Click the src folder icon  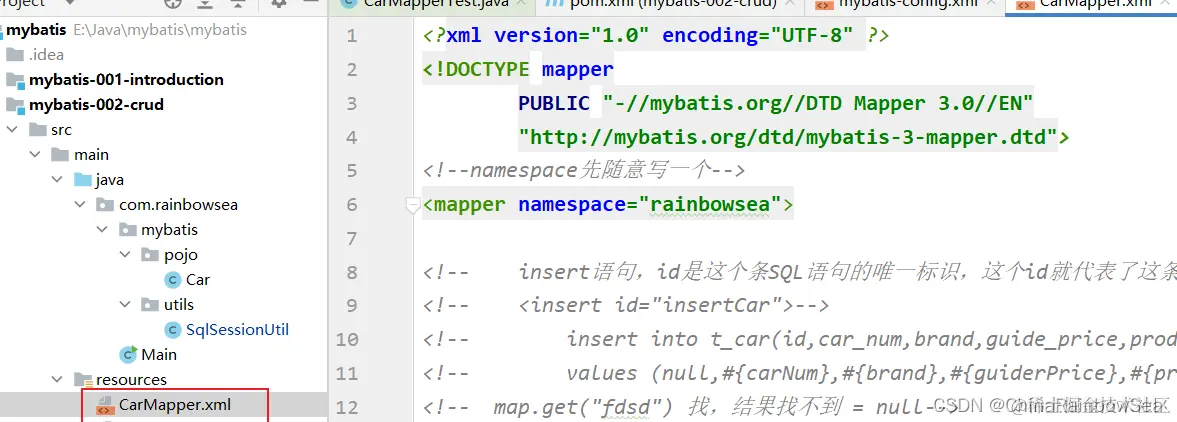point(38,130)
